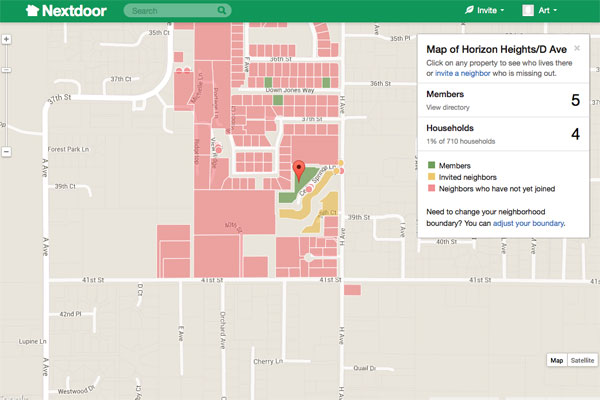Click the 'Map of Horizon Heights/D Ave' title

[x=496, y=49]
